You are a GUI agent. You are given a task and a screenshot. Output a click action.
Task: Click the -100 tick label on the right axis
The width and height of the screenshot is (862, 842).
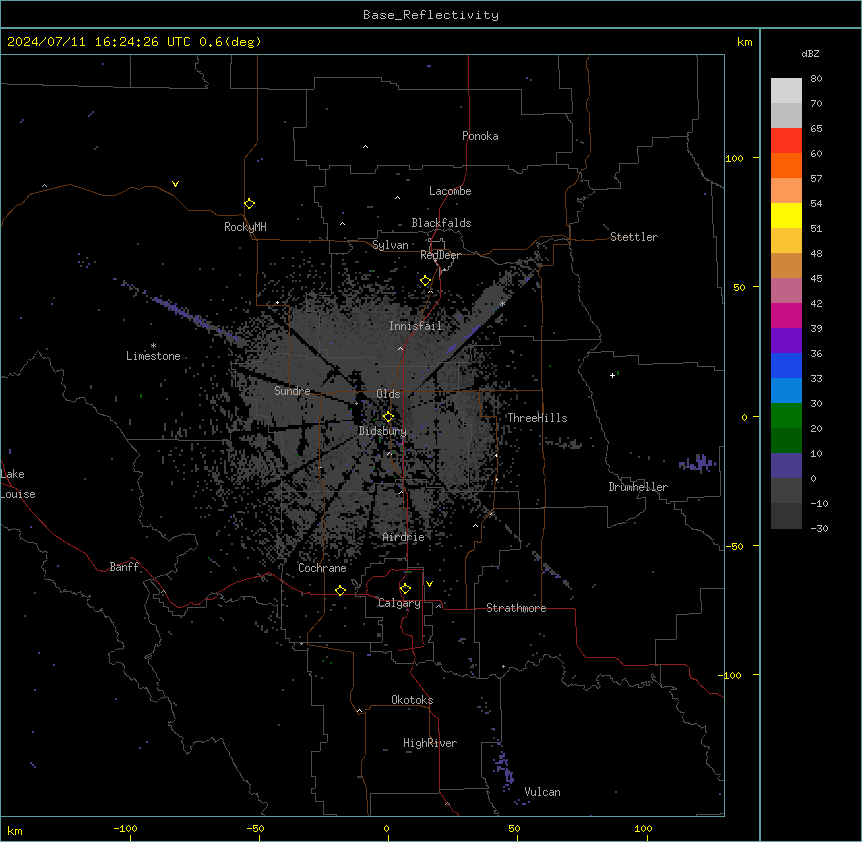(x=731, y=675)
